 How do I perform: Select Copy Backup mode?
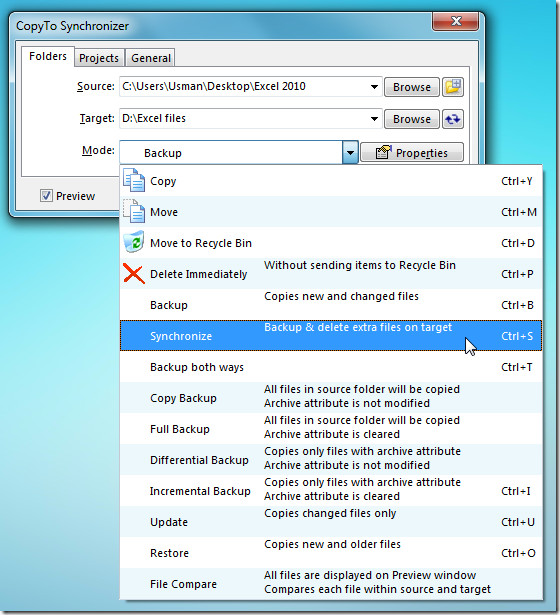pyautogui.click(x=331, y=397)
